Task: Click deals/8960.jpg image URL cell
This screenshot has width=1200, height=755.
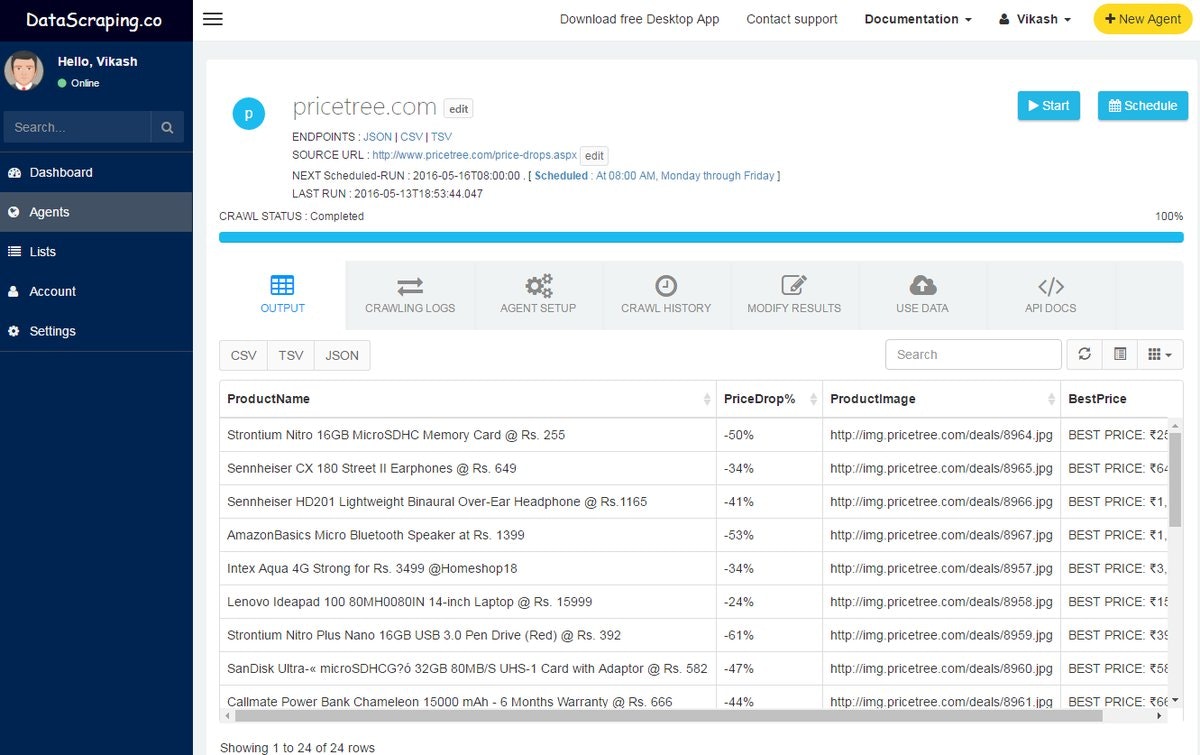Action: 941,668
